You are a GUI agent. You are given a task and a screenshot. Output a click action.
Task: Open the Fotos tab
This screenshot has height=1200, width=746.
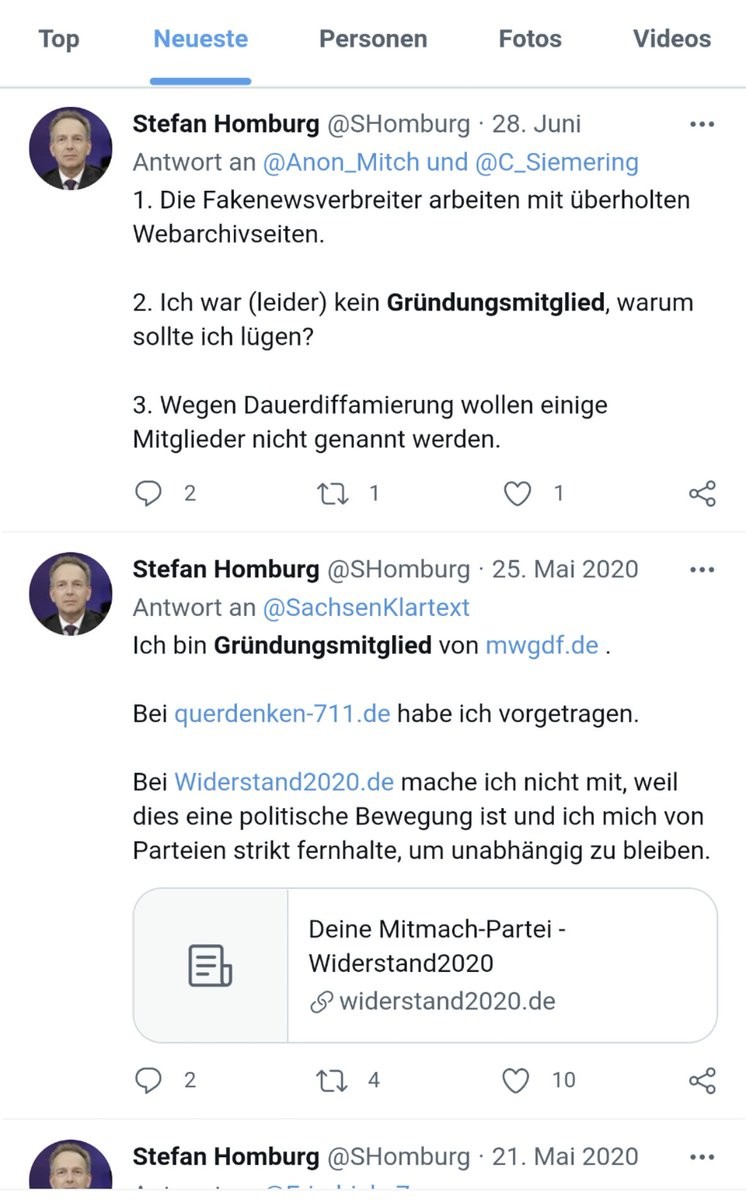(x=530, y=40)
